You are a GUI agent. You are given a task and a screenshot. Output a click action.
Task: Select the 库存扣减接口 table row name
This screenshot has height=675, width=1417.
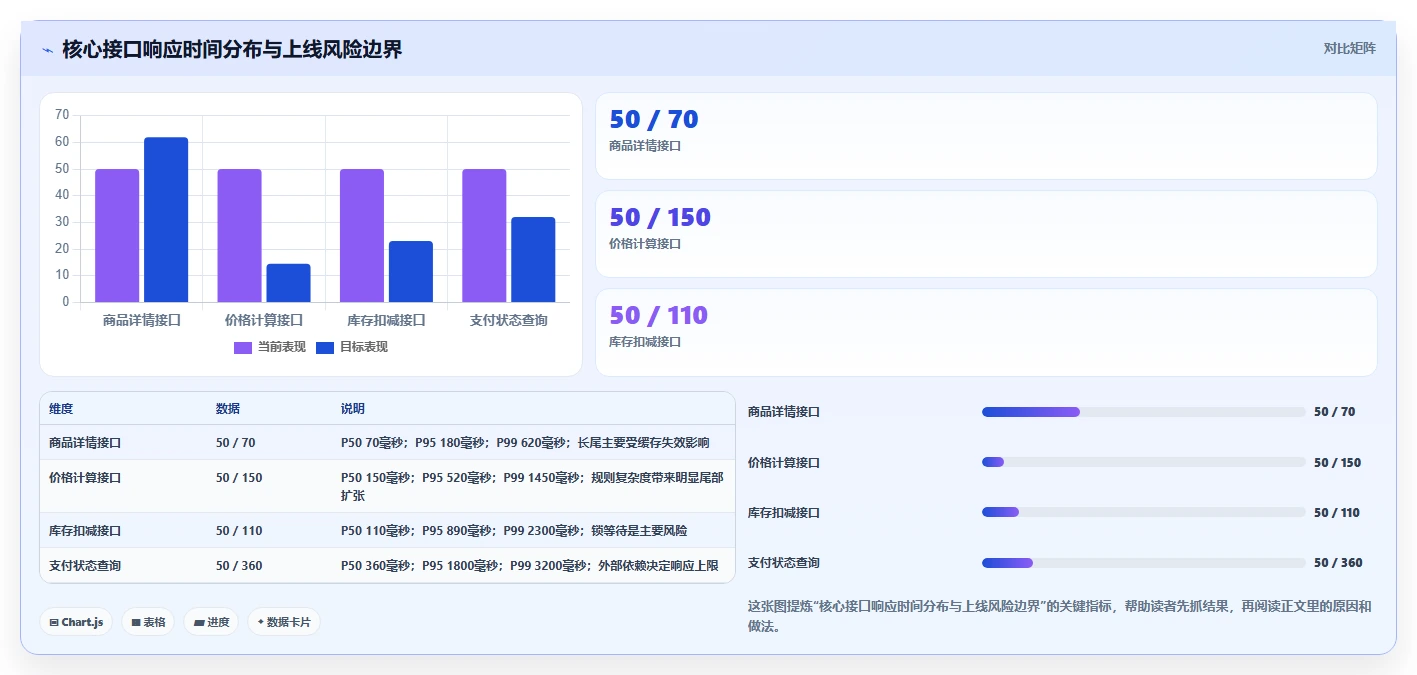coord(85,531)
